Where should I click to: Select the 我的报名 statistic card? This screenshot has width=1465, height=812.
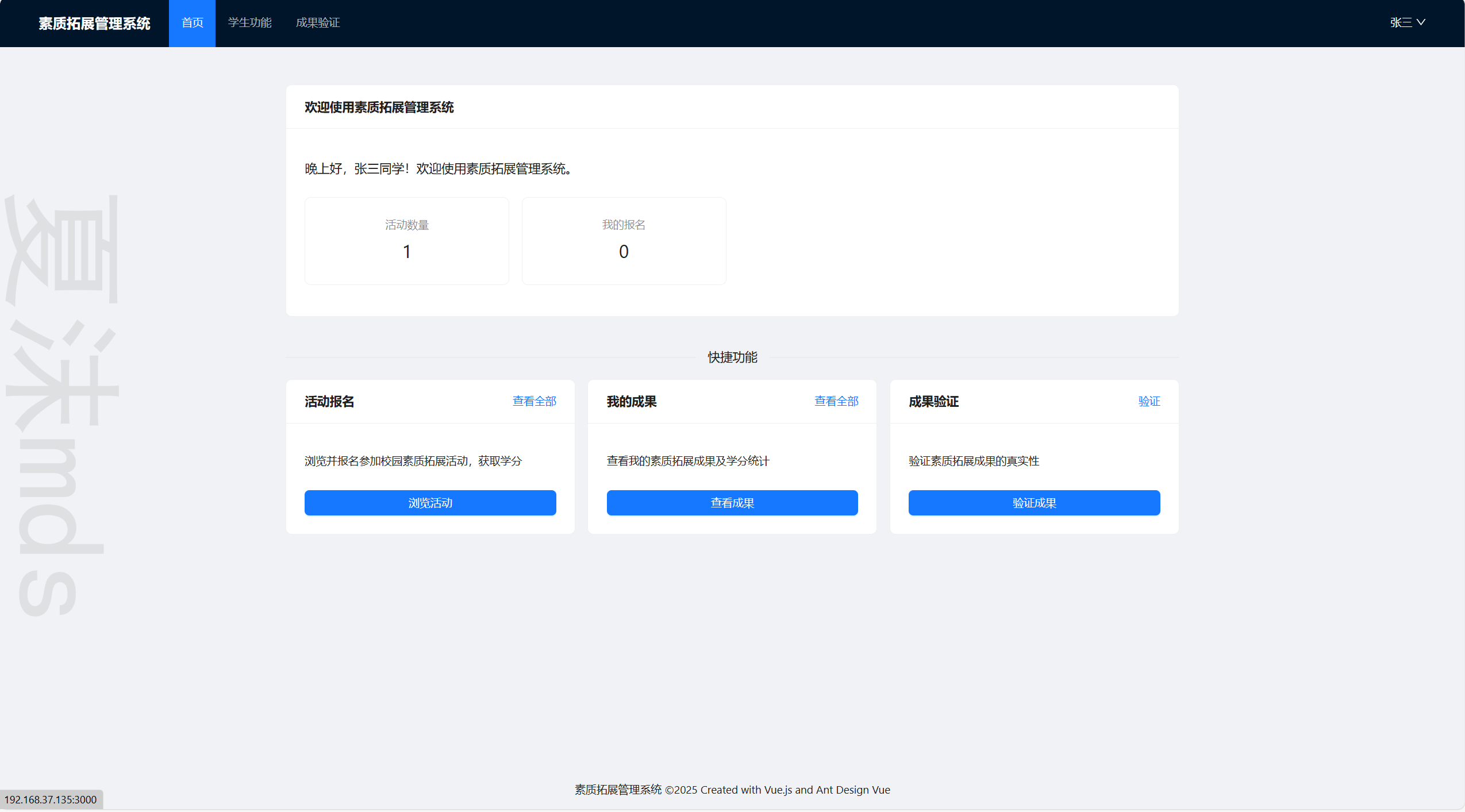pyautogui.click(x=624, y=241)
